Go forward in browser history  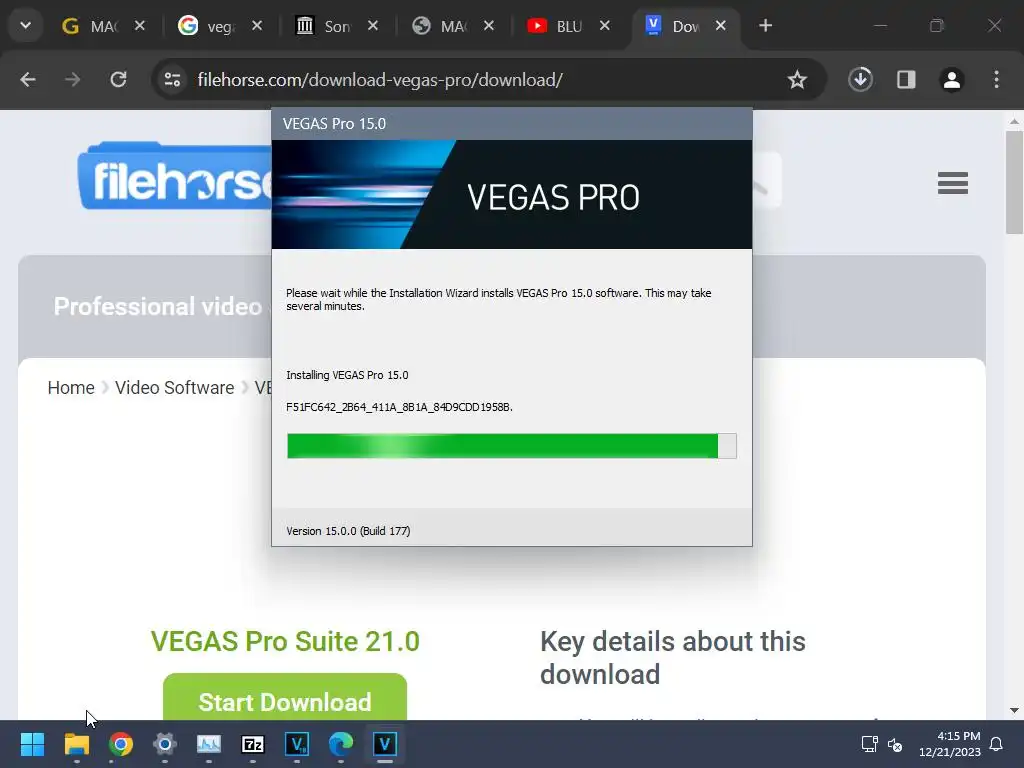coord(72,80)
